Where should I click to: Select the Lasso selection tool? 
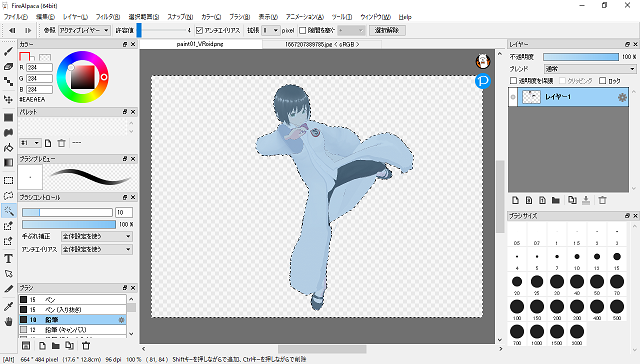point(8,195)
